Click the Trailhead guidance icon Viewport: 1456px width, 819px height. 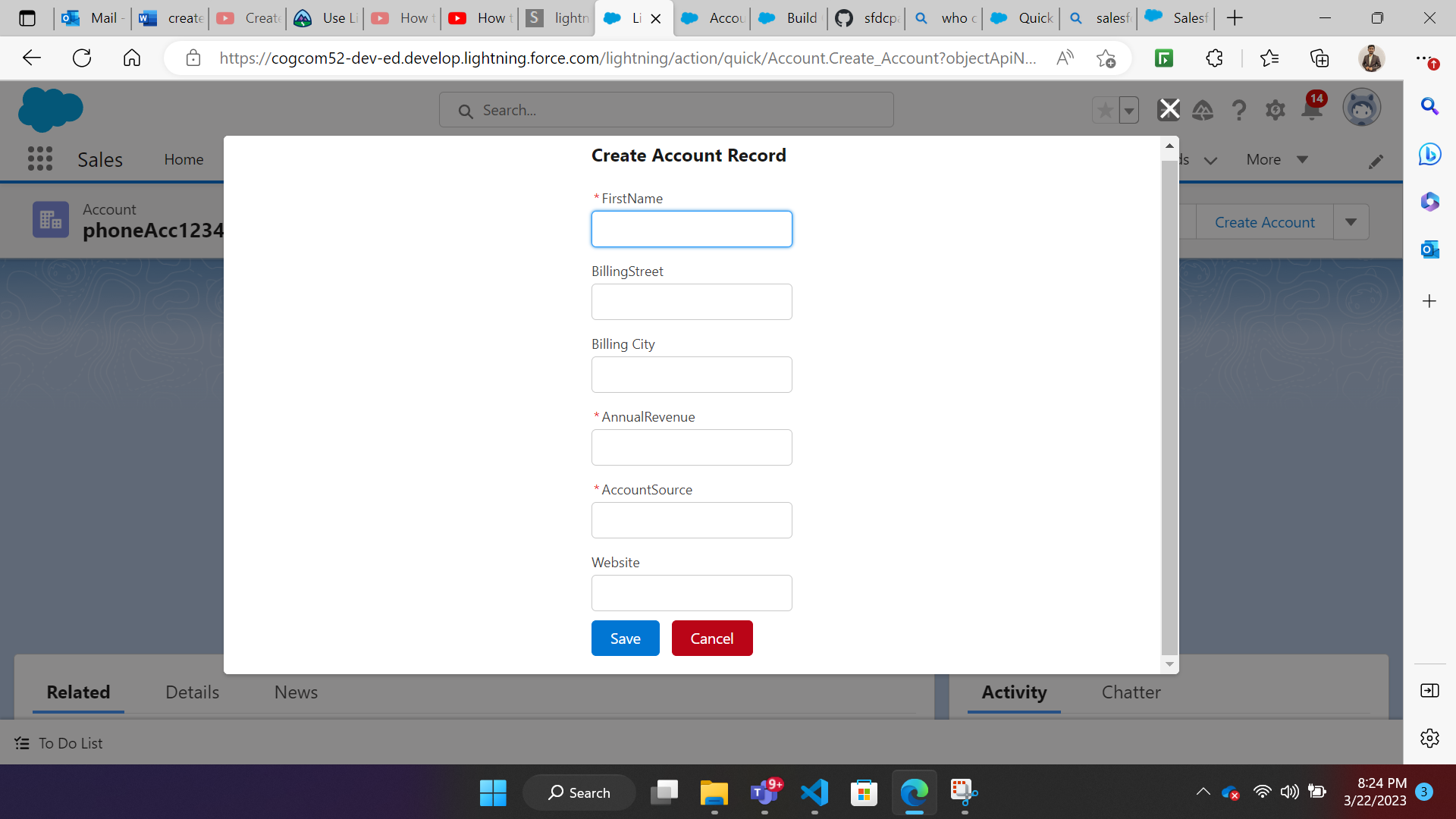pos(1203,111)
